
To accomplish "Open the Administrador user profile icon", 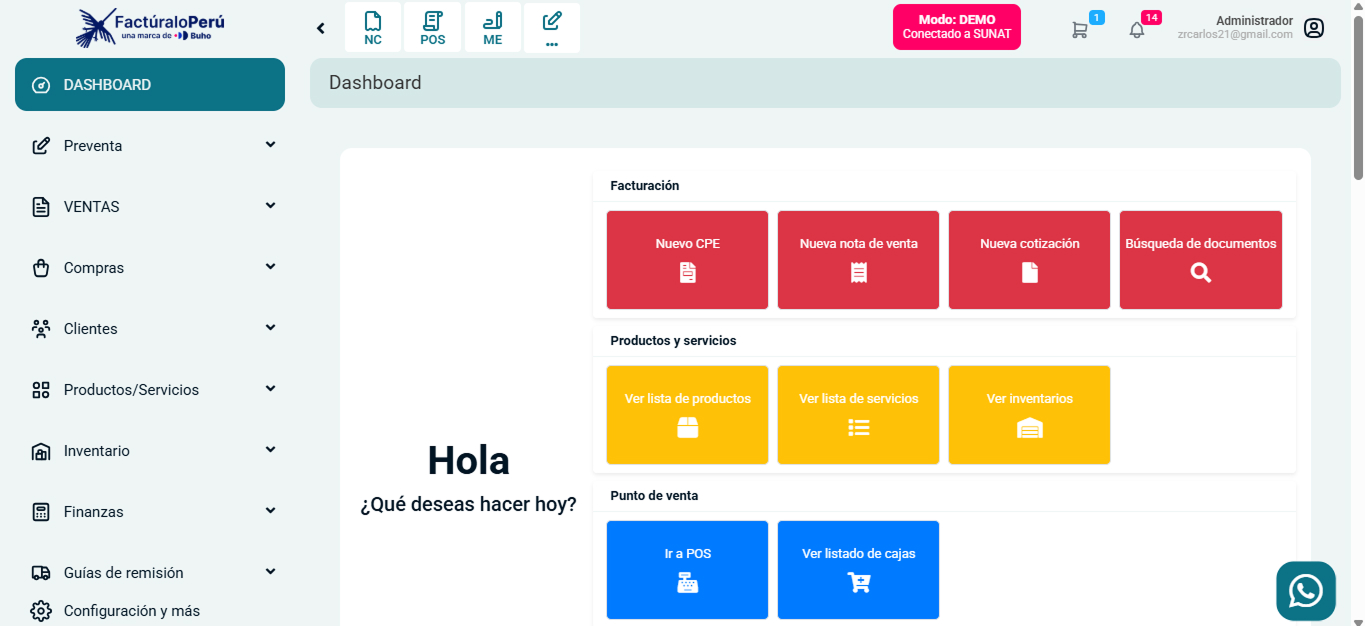I will pos(1314,28).
